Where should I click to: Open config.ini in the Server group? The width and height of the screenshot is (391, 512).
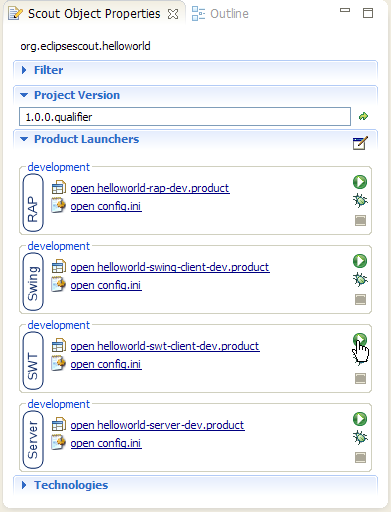coord(106,443)
